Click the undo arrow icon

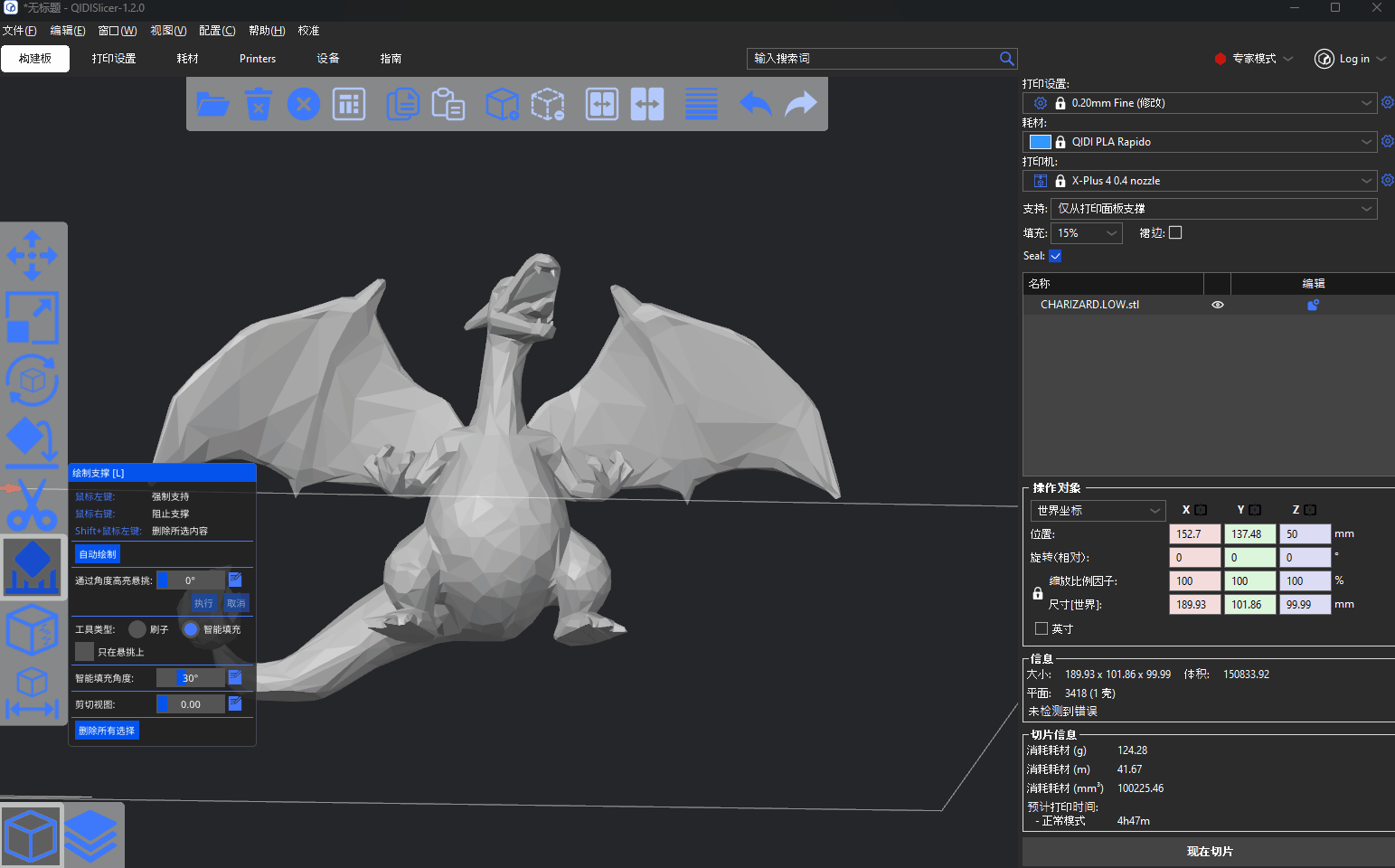coord(756,104)
